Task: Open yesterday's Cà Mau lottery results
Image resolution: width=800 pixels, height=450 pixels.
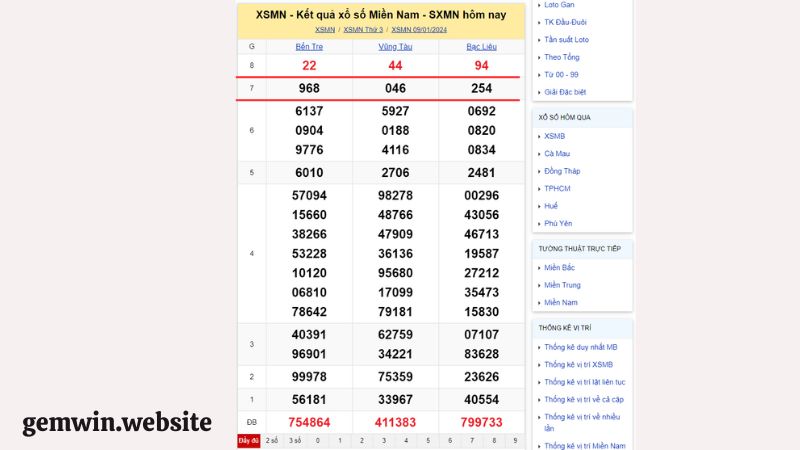Action: (557, 154)
